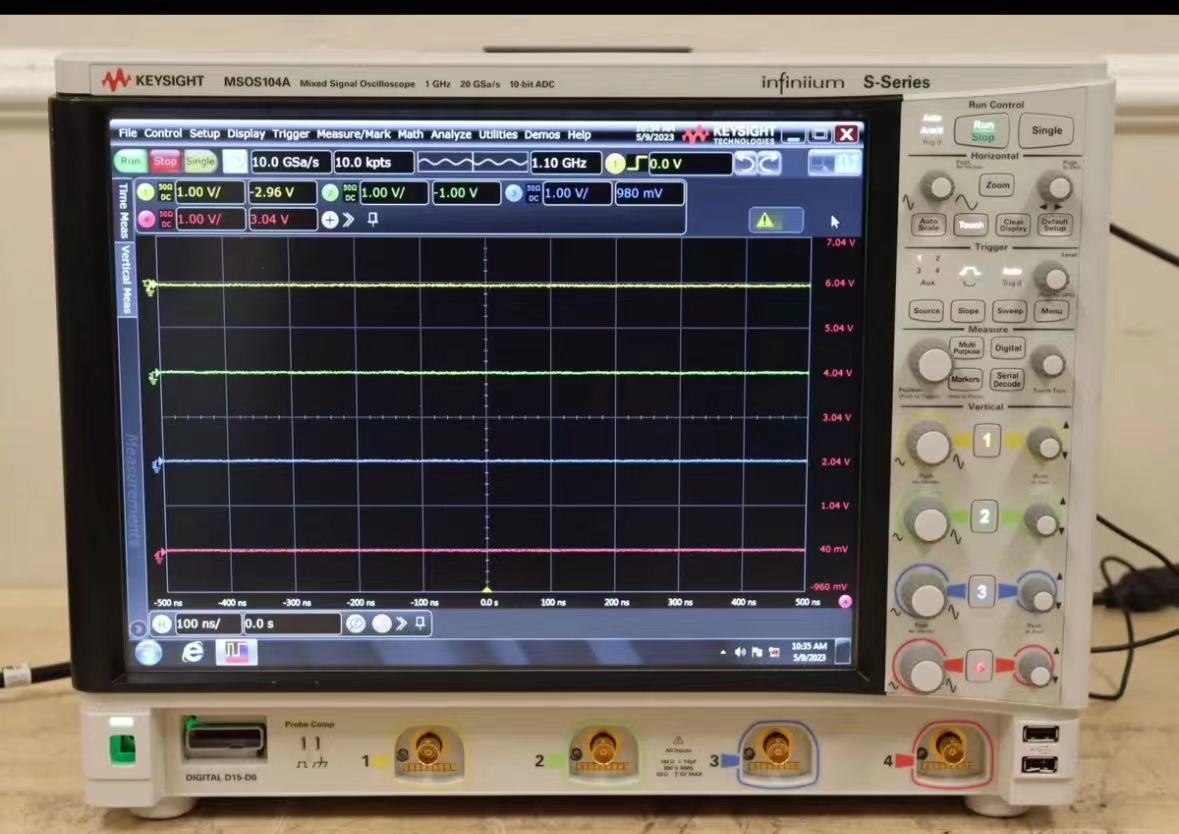Click the yellow warning triangle icon
The height and width of the screenshot is (834, 1179).
click(x=765, y=220)
